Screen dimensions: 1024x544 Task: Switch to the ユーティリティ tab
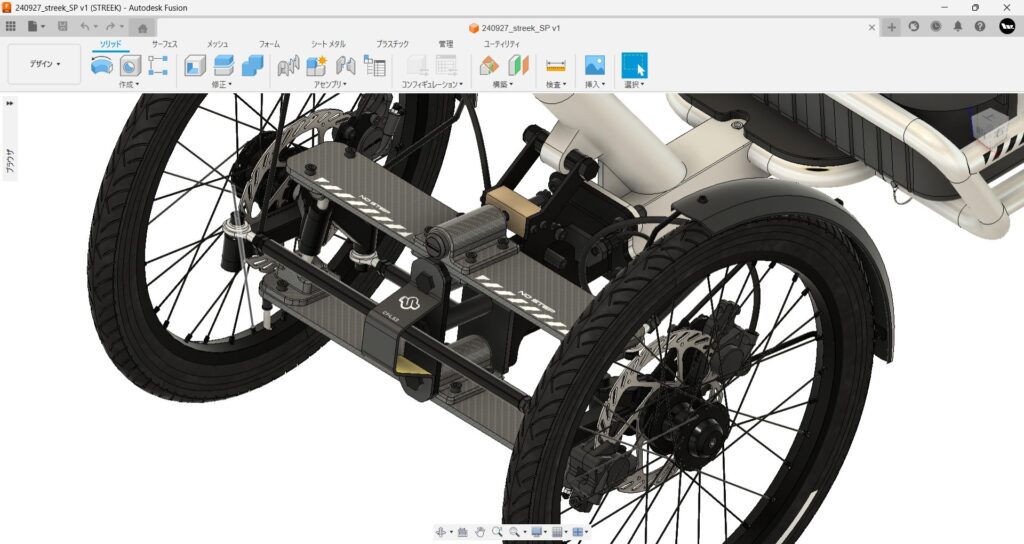click(x=502, y=44)
